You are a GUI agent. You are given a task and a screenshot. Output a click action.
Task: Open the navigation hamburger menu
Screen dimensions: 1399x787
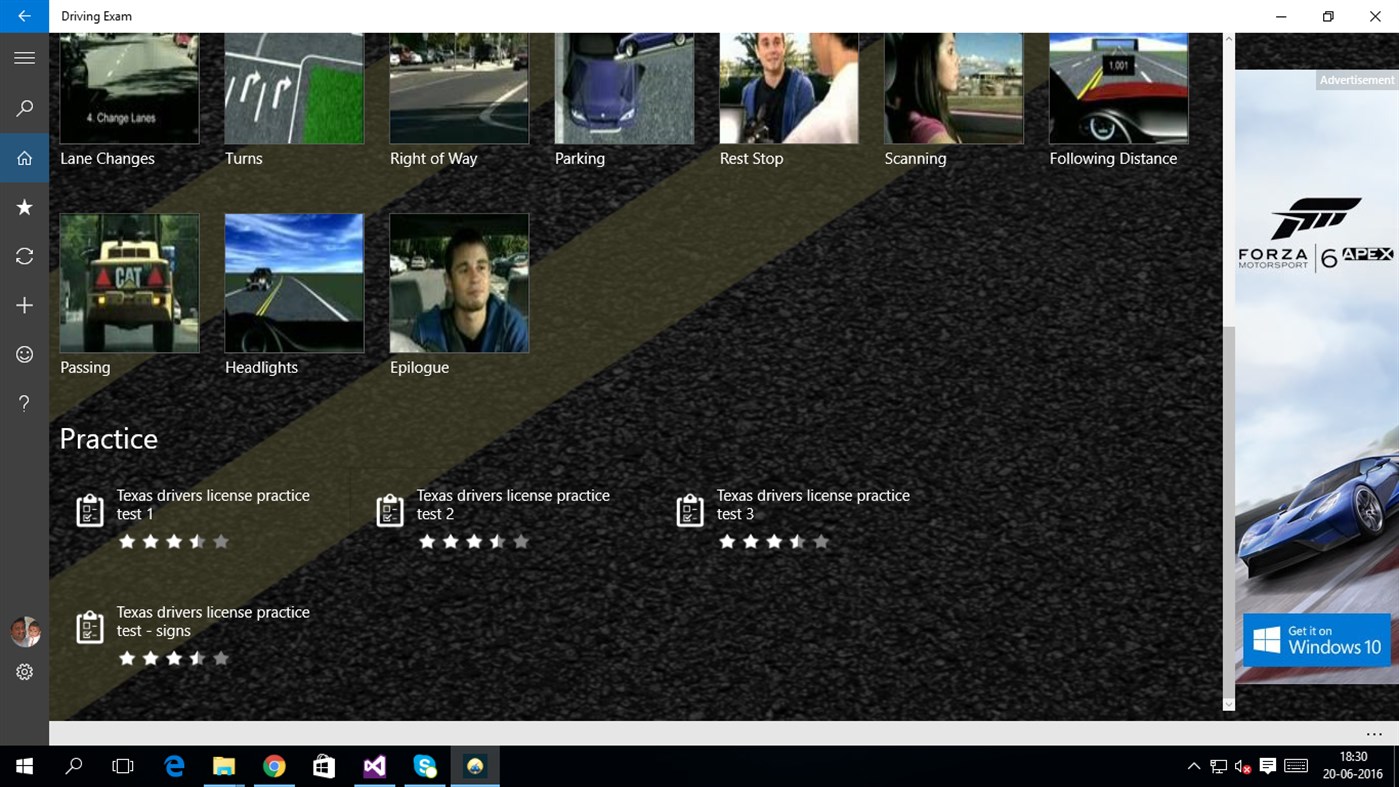[24, 57]
